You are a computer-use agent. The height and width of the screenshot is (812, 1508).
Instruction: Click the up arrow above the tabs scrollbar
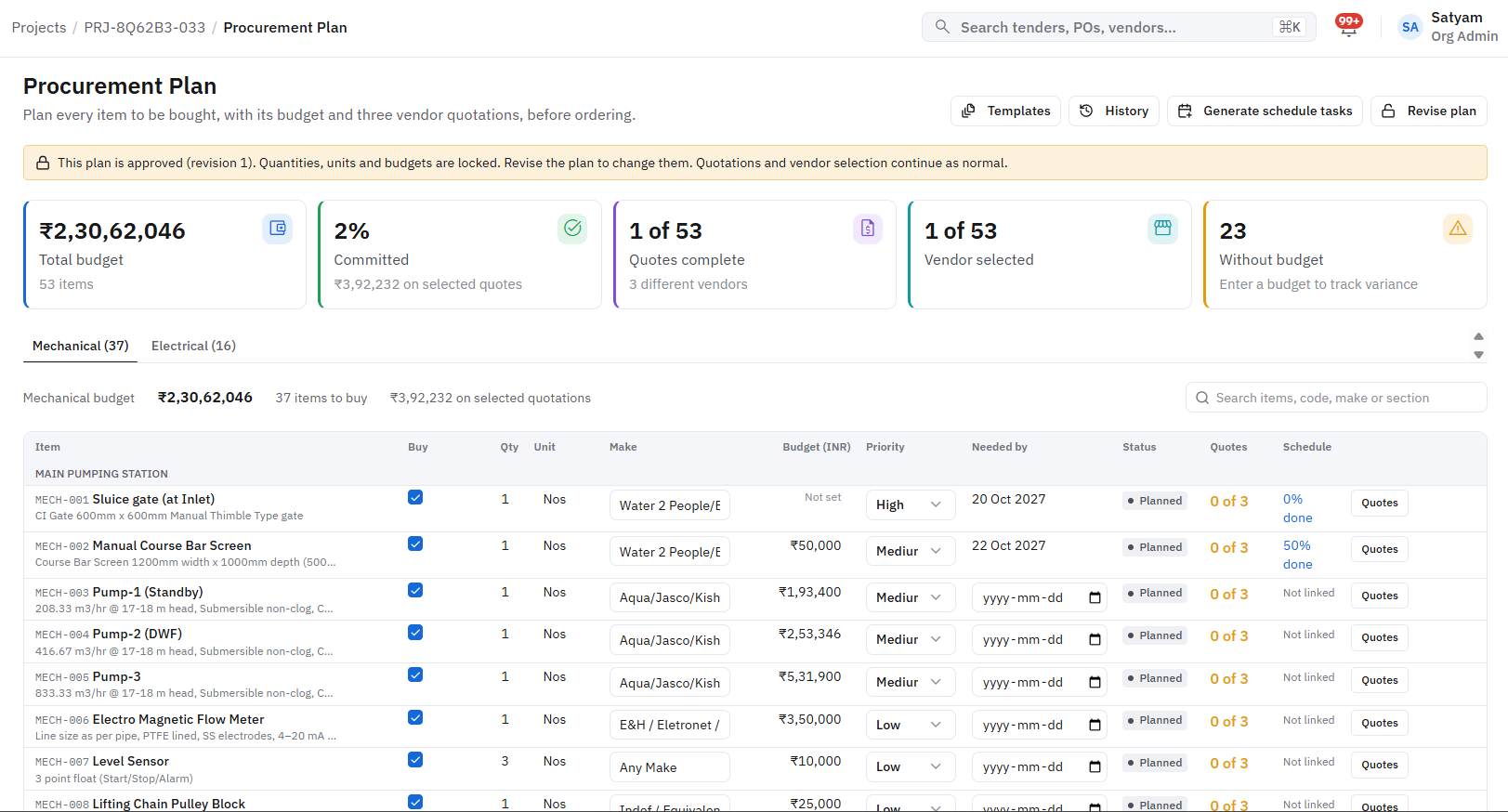coord(1478,336)
